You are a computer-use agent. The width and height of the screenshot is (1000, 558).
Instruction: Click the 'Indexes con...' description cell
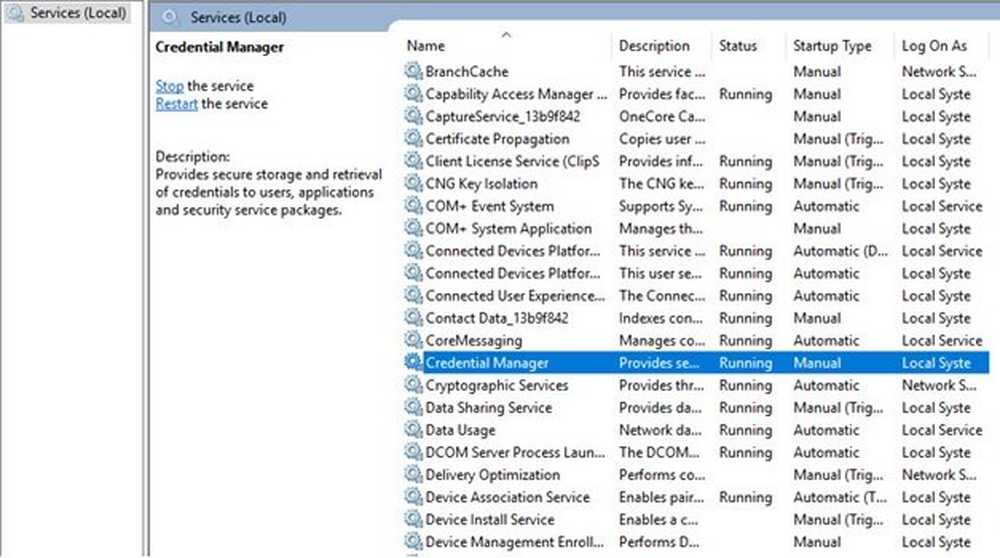pyautogui.click(x=660, y=318)
